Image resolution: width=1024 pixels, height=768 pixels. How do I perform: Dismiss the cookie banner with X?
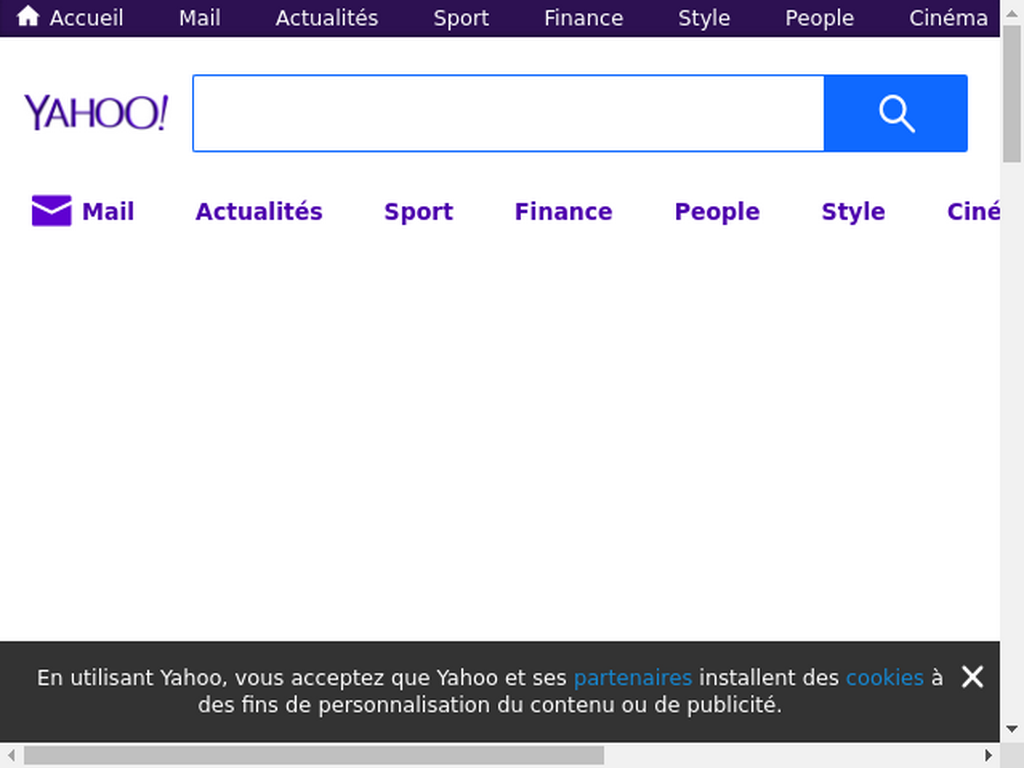pyautogui.click(x=972, y=677)
